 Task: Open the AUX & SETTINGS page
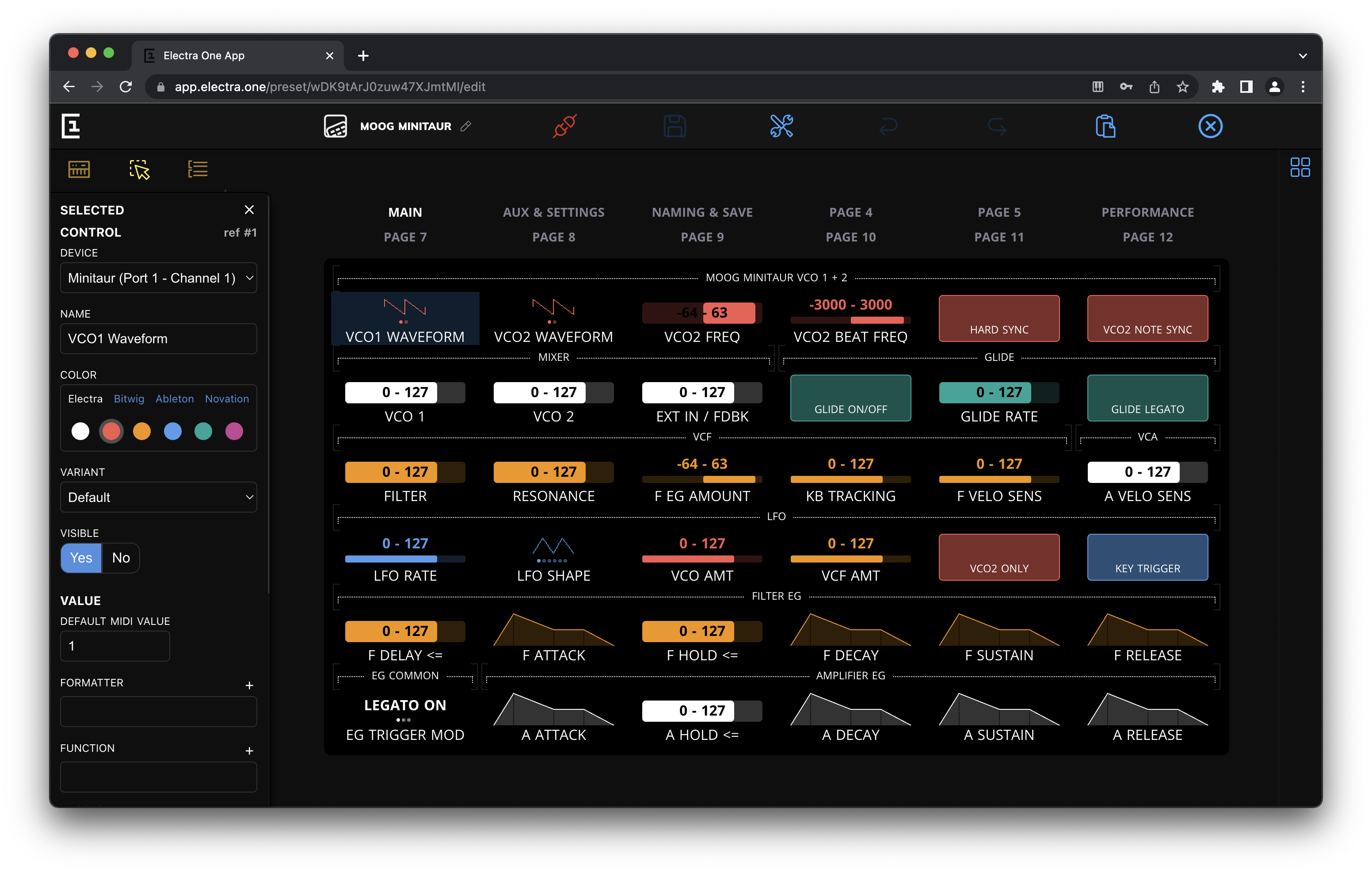tap(553, 211)
